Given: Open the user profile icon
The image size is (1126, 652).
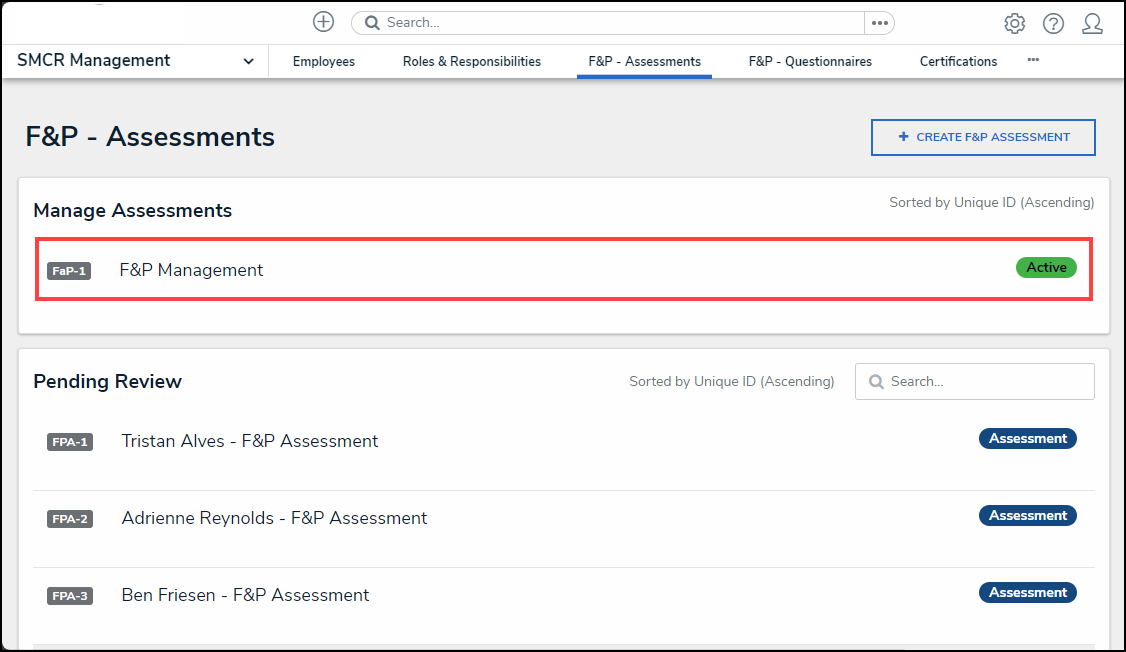Looking at the screenshot, I should [1092, 23].
